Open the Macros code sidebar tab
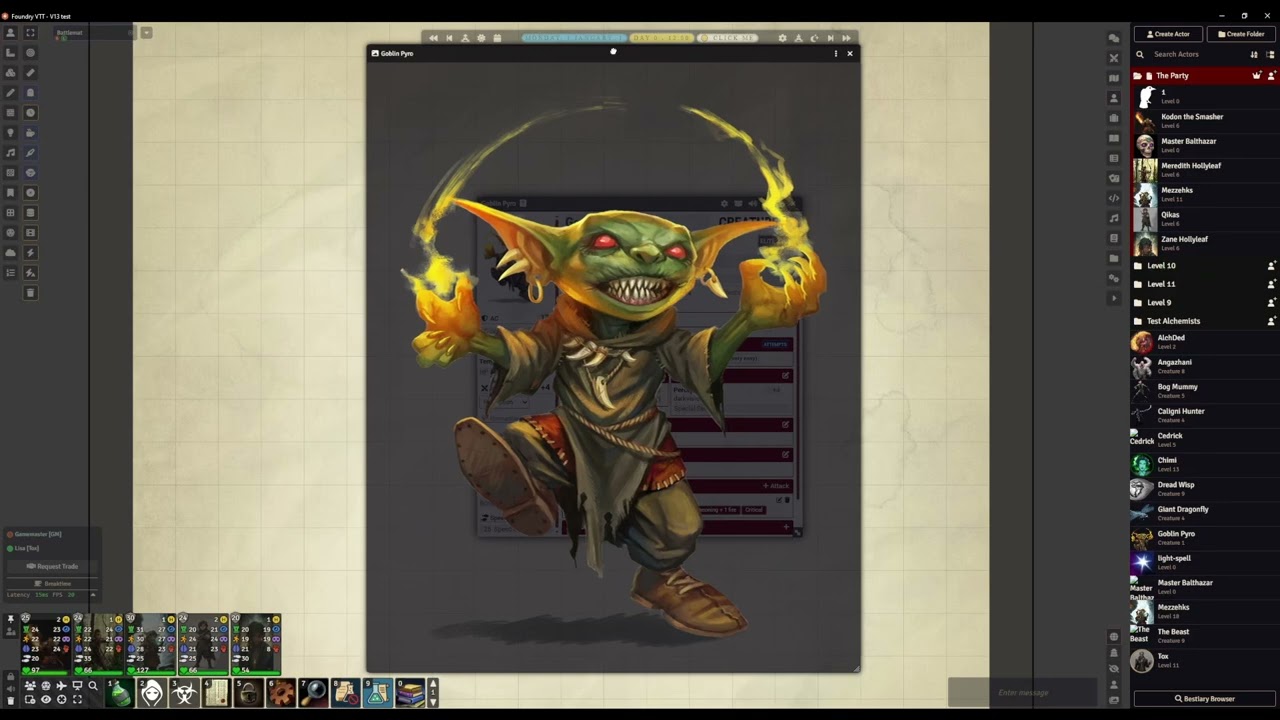 point(1114,198)
